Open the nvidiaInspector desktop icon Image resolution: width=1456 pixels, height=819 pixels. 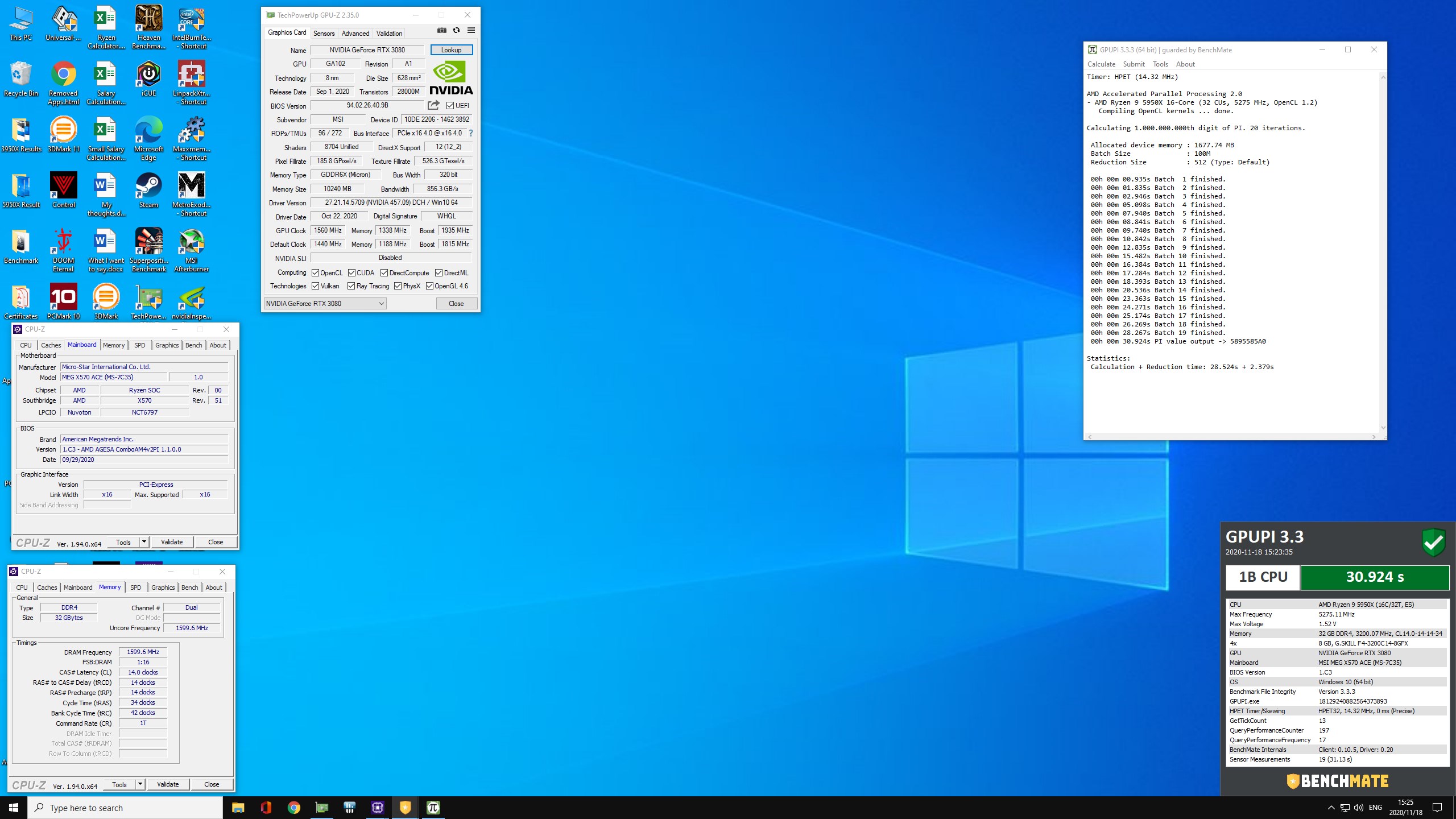[191, 301]
